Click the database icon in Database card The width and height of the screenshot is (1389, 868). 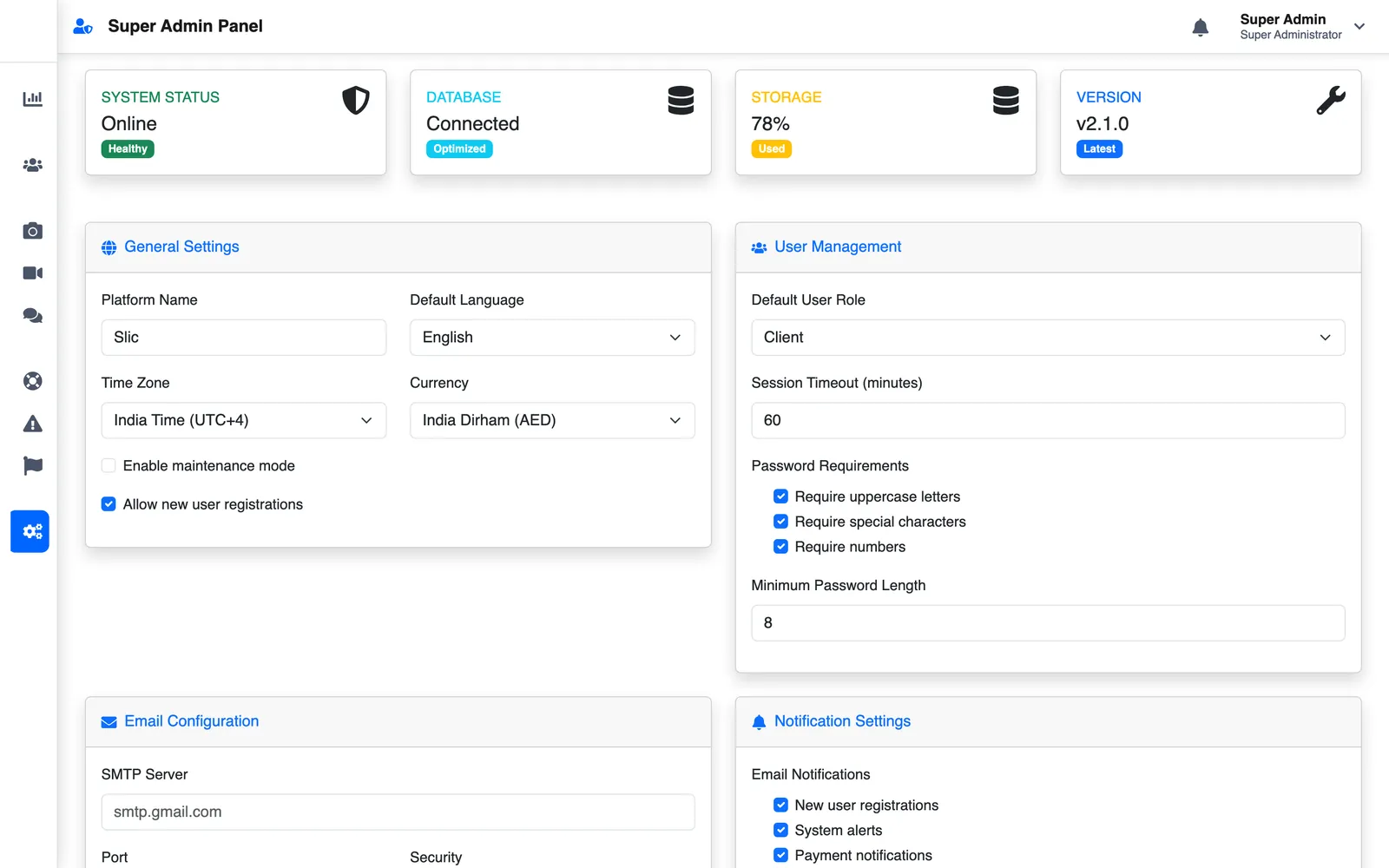tap(681, 101)
